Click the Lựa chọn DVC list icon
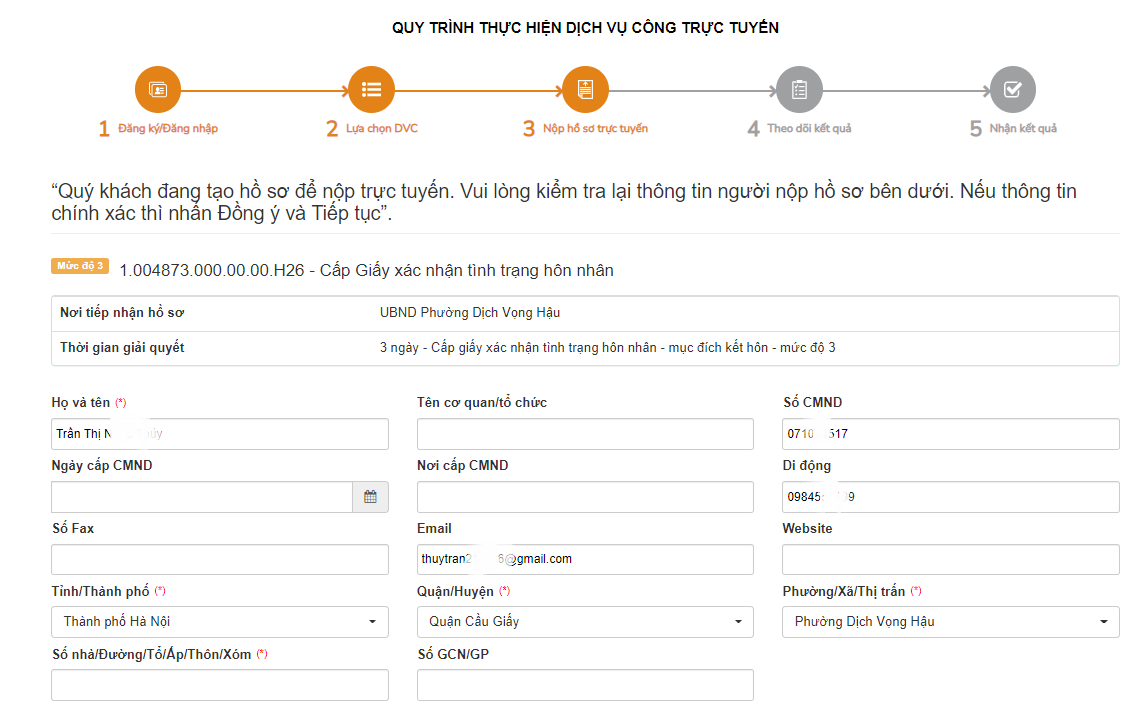 [x=371, y=90]
